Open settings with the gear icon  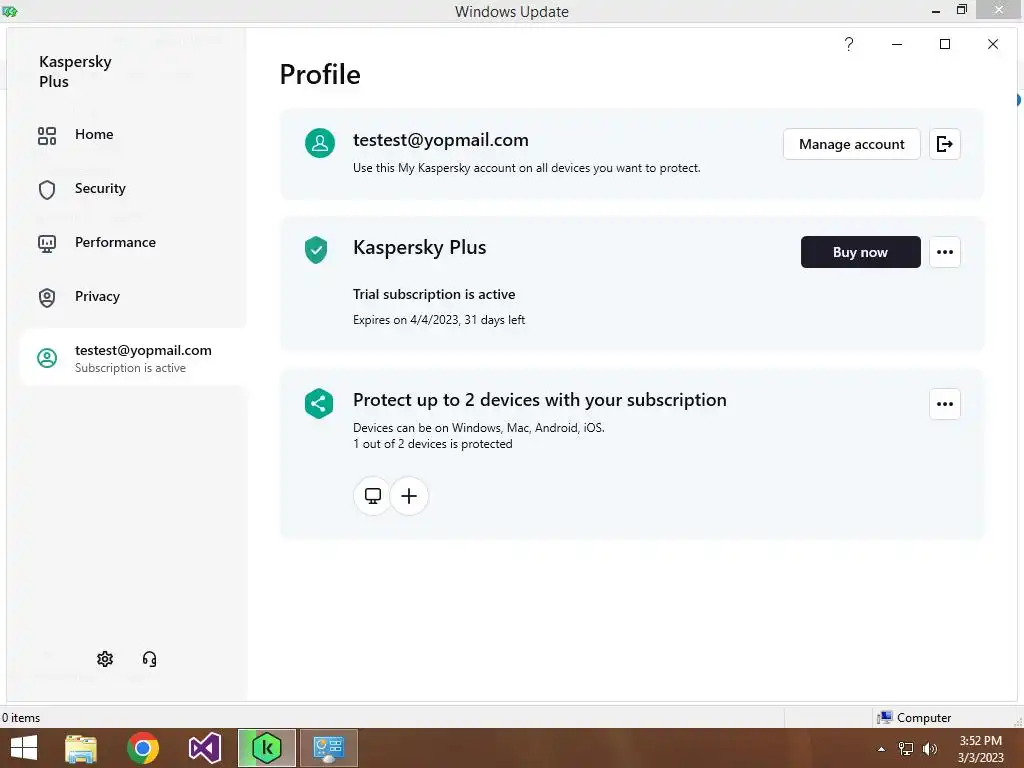tap(105, 659)
